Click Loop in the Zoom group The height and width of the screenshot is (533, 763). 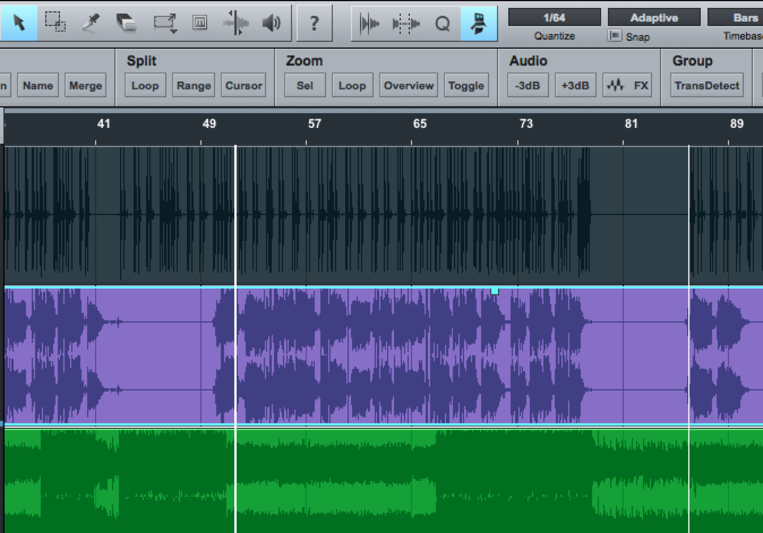pyautogui.click(x=352, y=86)
